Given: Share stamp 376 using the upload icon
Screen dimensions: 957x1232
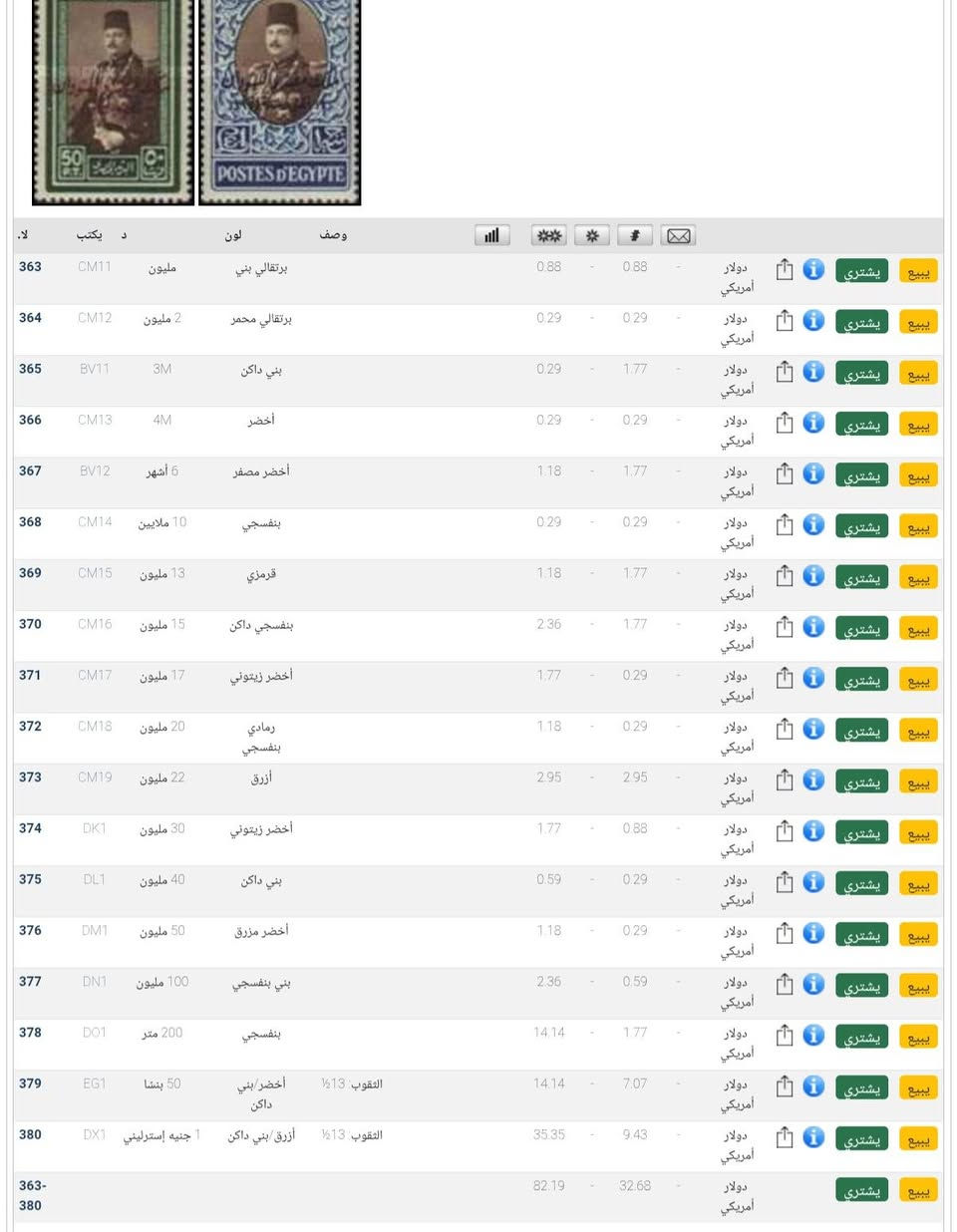Looking at the screenshot, I should tap(785, 933).
